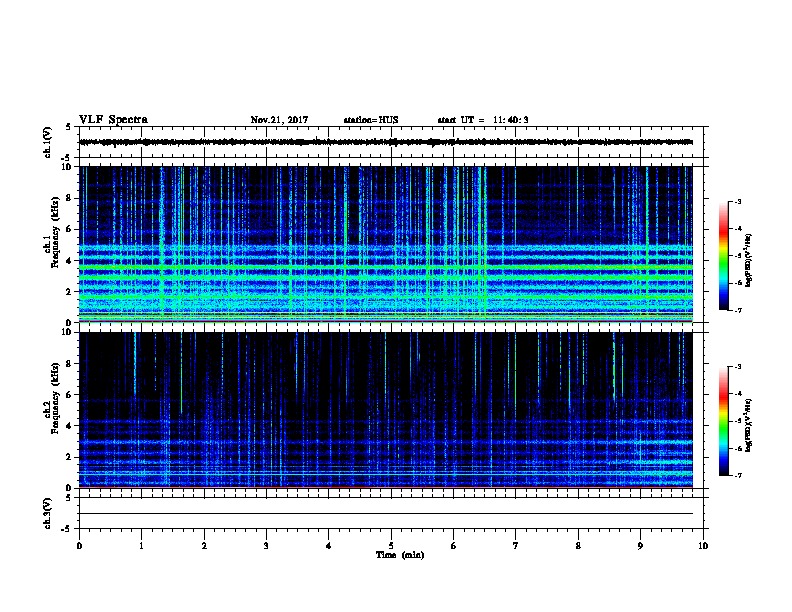Click the flat ch.3 voltage trace
The image size is (792, 612).
tap(386, 514)
